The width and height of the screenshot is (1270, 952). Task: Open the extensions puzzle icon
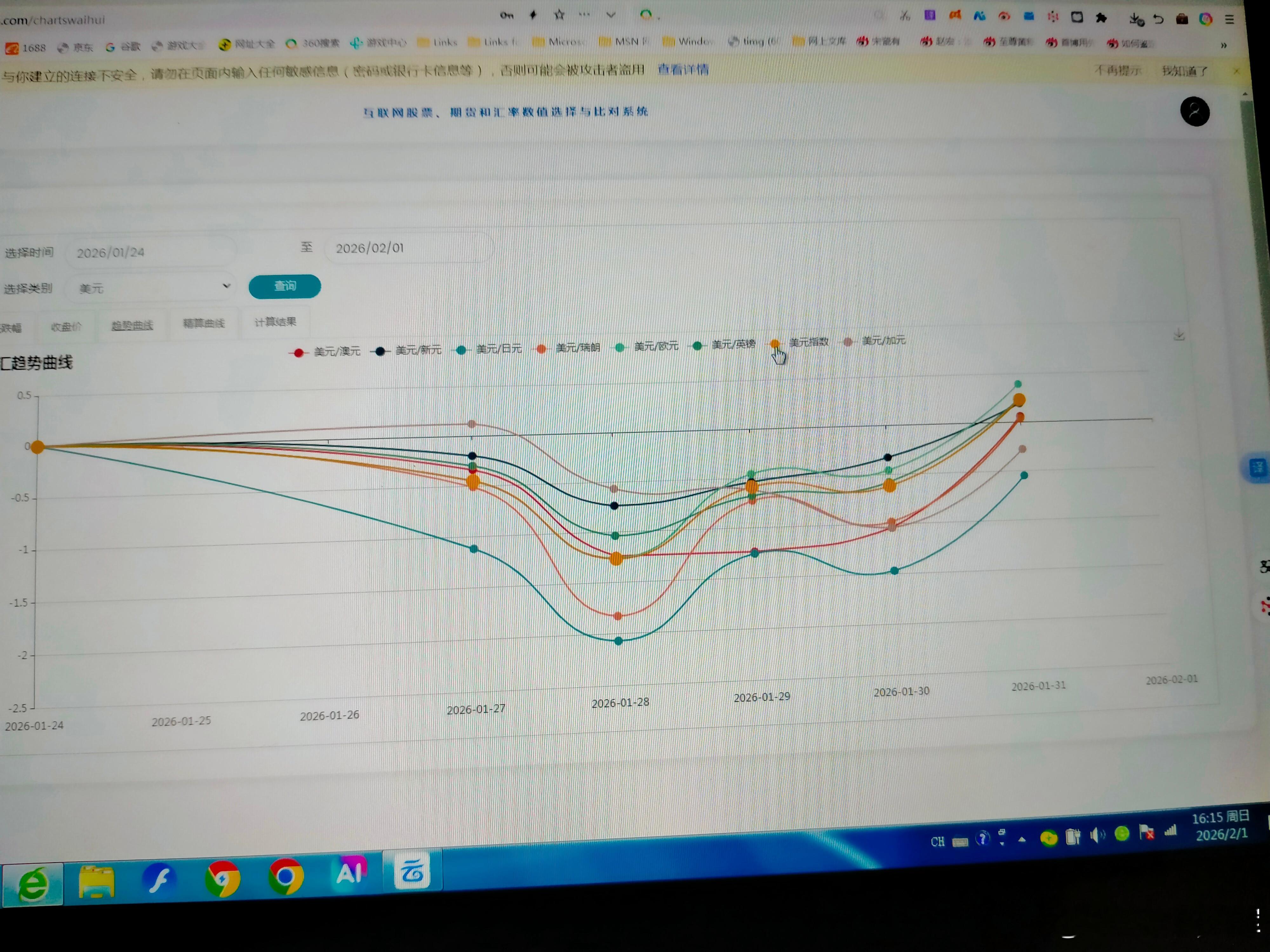[1101, 18]
